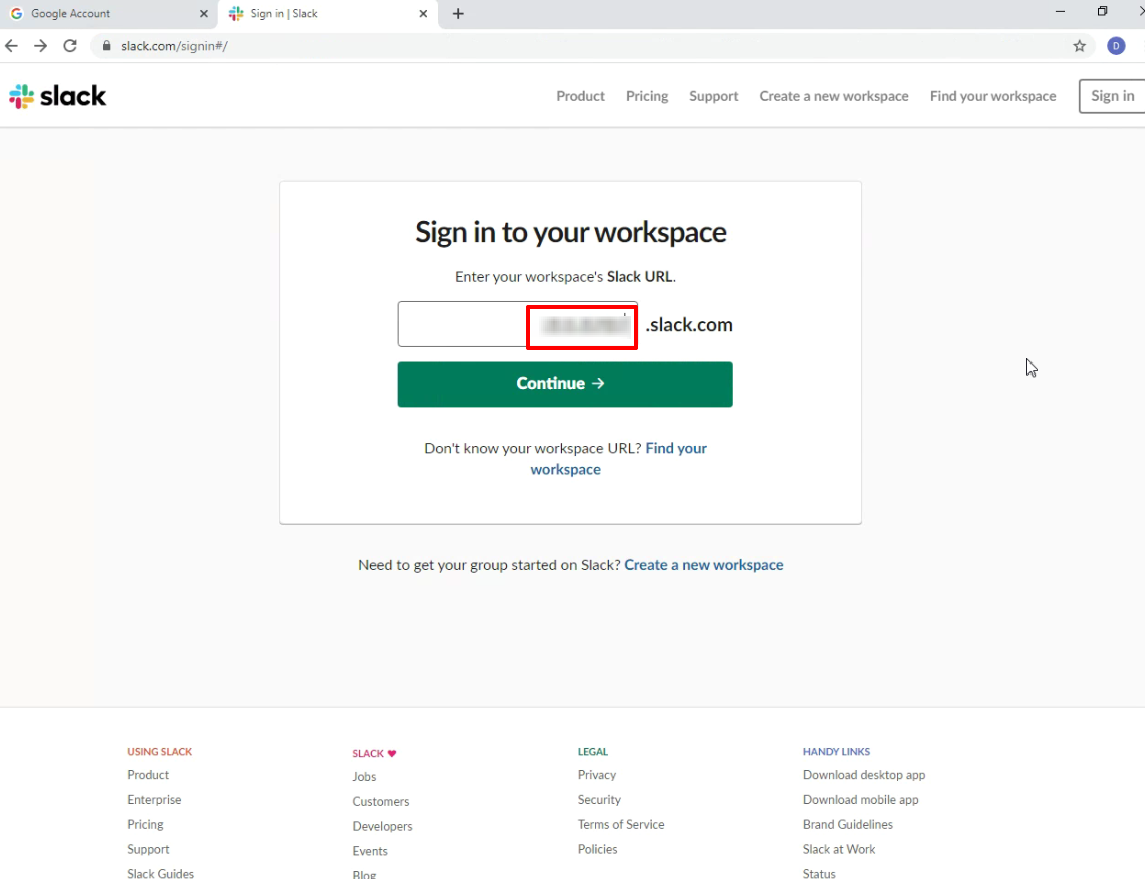Screen dimensions: 1145x879
Task: Switch to the Google Account tab
Action: pyautogui.click(x=100, y=14)
